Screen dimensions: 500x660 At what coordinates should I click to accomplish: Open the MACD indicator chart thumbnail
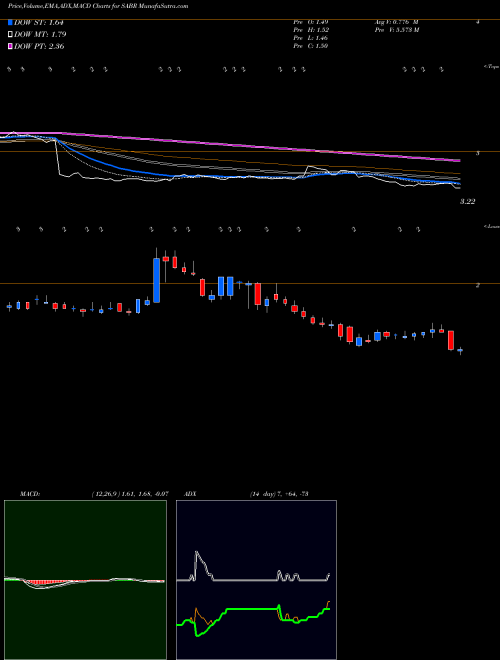tap(85, 580)
